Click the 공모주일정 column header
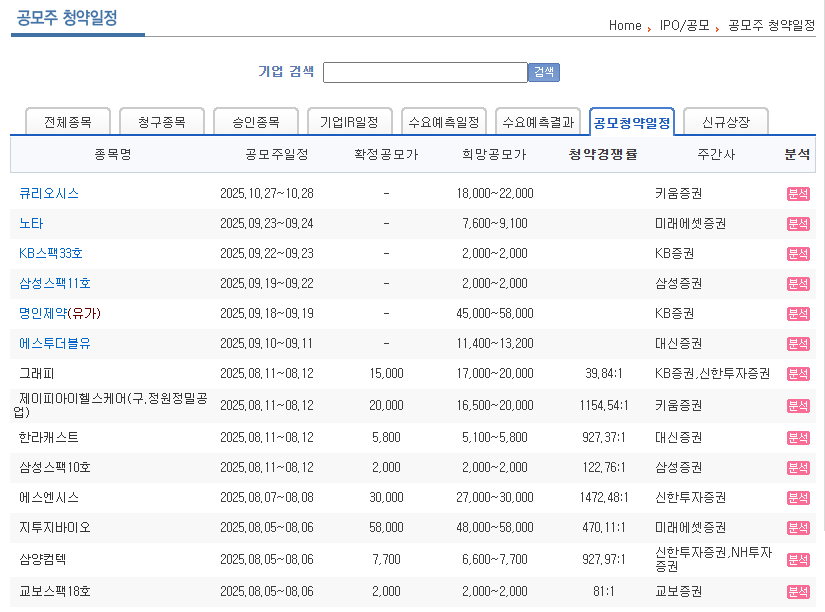 pyautogui.click(x=277, y=154)
